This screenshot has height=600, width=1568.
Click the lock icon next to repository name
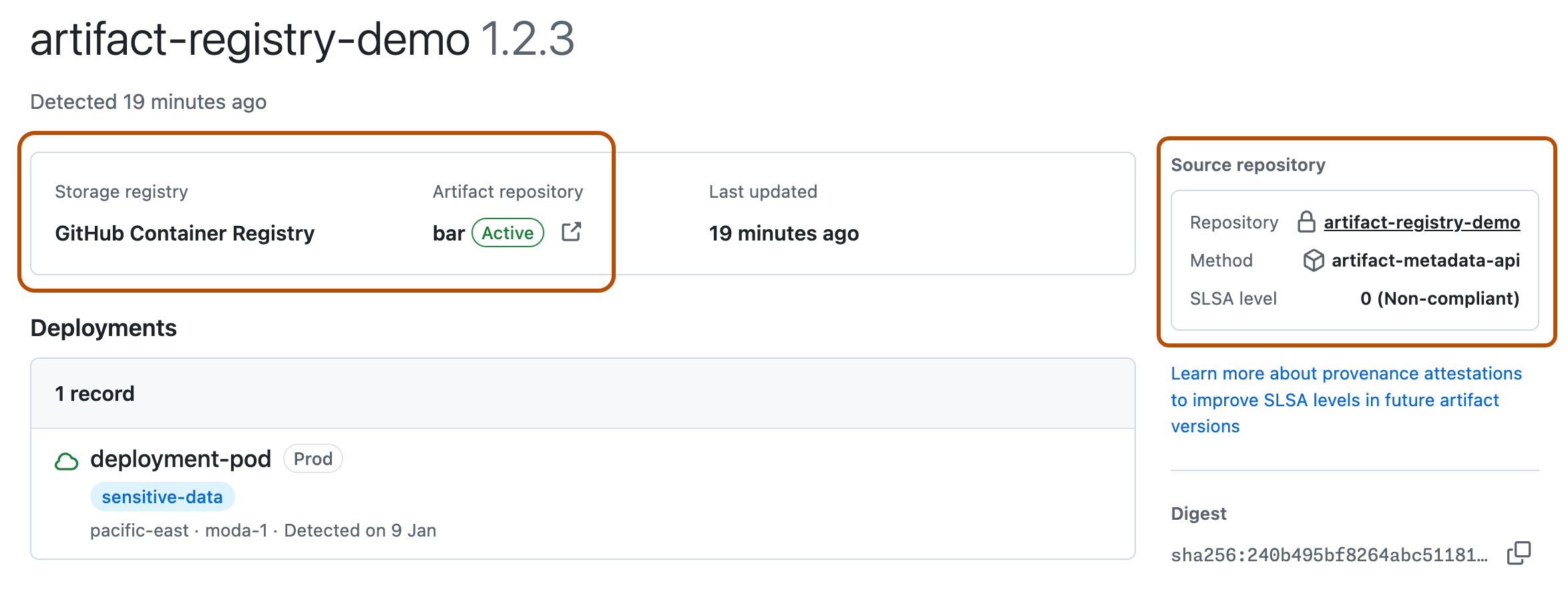[1306, 222]
